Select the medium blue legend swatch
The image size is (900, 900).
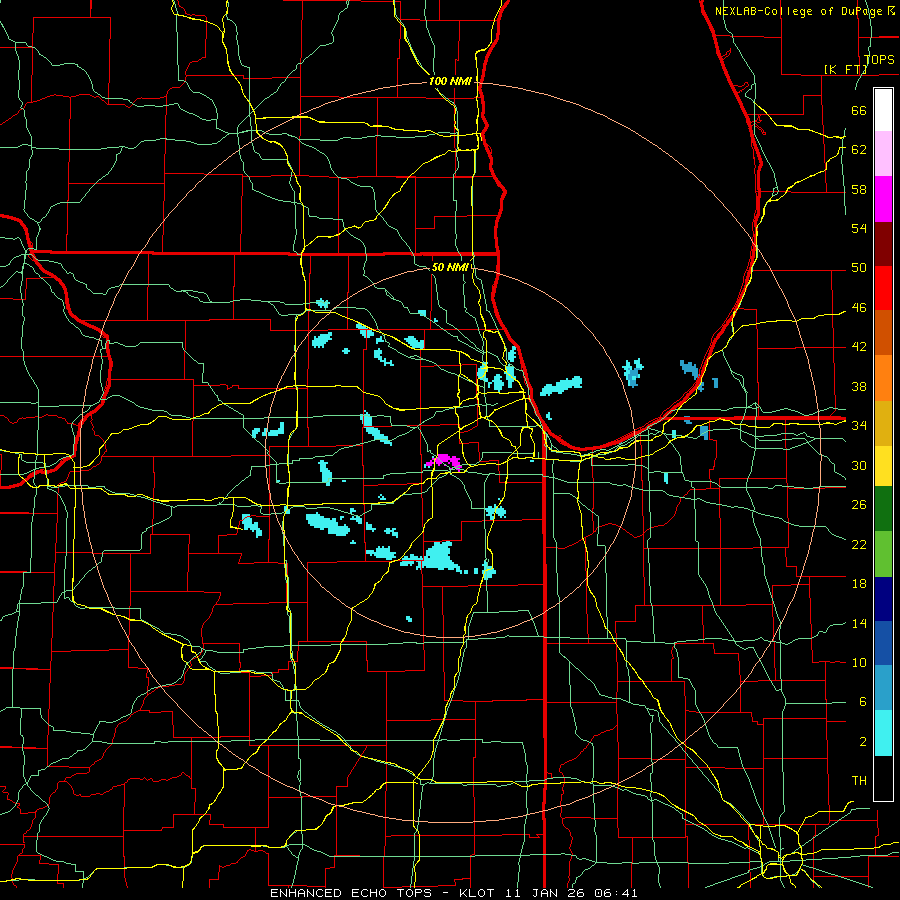883,643
